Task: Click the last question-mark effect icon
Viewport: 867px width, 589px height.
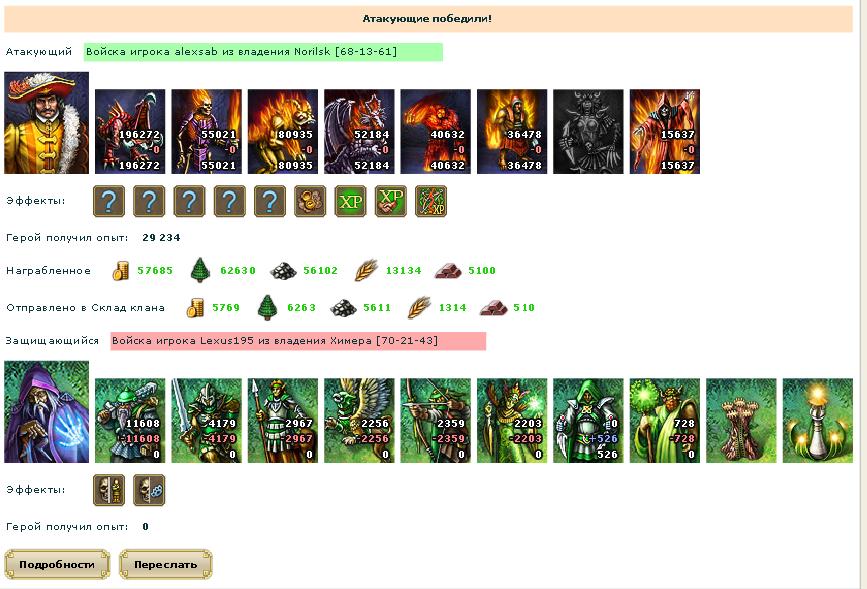Action: (270, 201)
